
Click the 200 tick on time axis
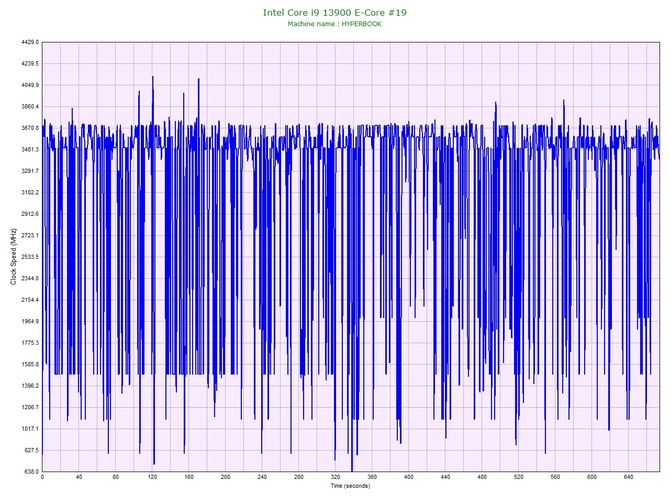click(x=225, y=477)
